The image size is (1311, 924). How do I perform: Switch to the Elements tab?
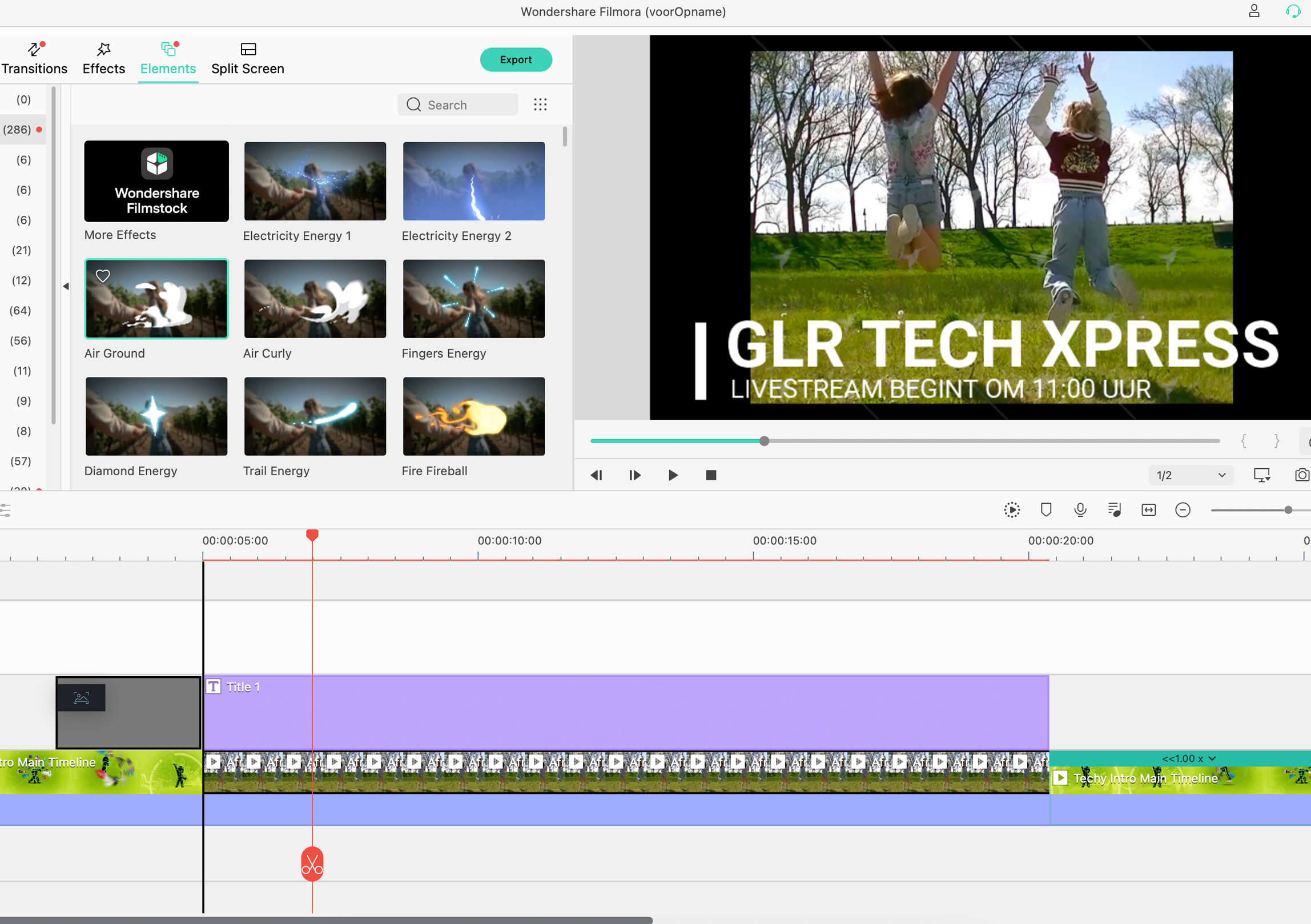coord(168,59)
